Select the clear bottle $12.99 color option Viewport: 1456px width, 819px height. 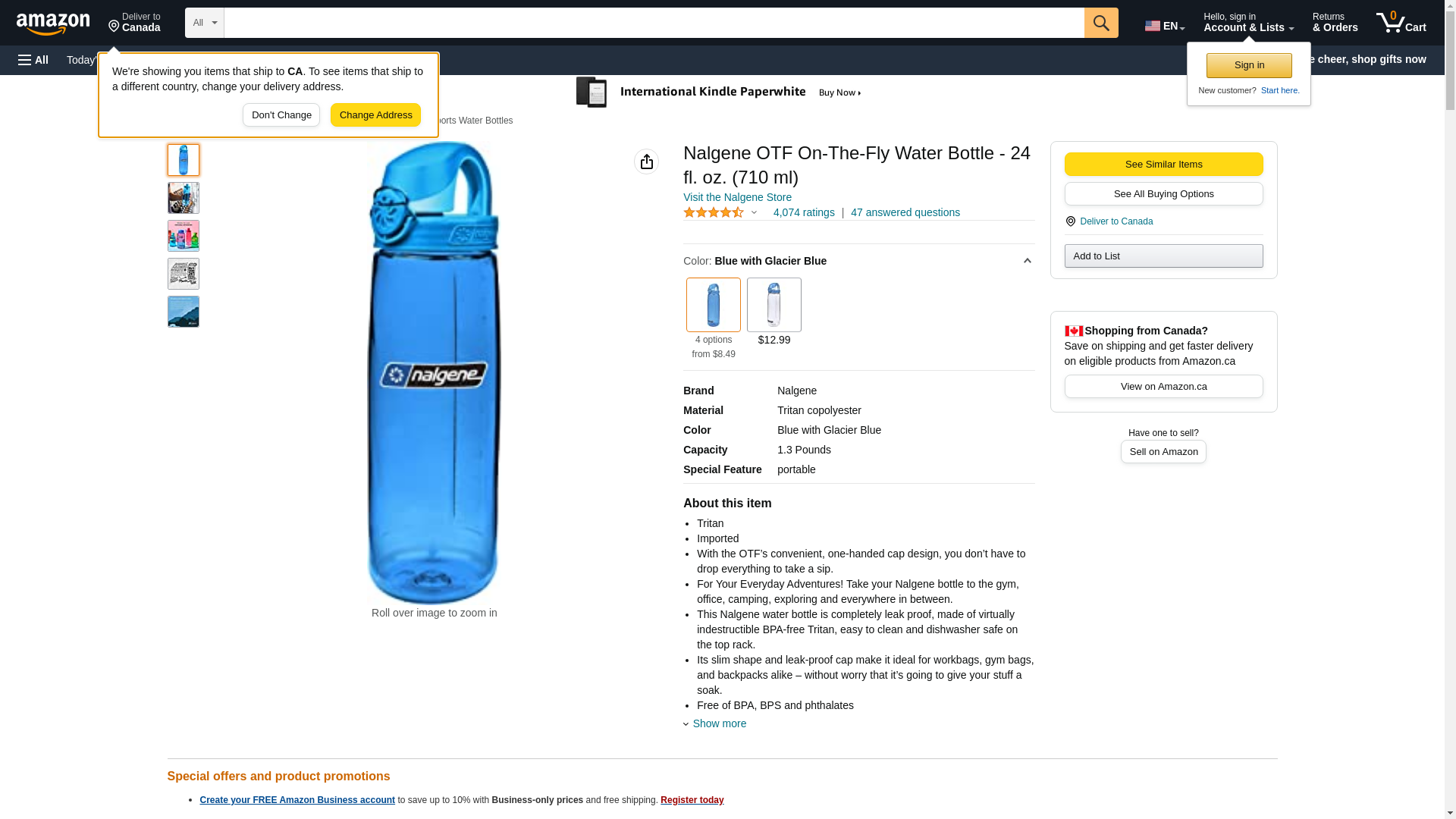coord(773,305)
